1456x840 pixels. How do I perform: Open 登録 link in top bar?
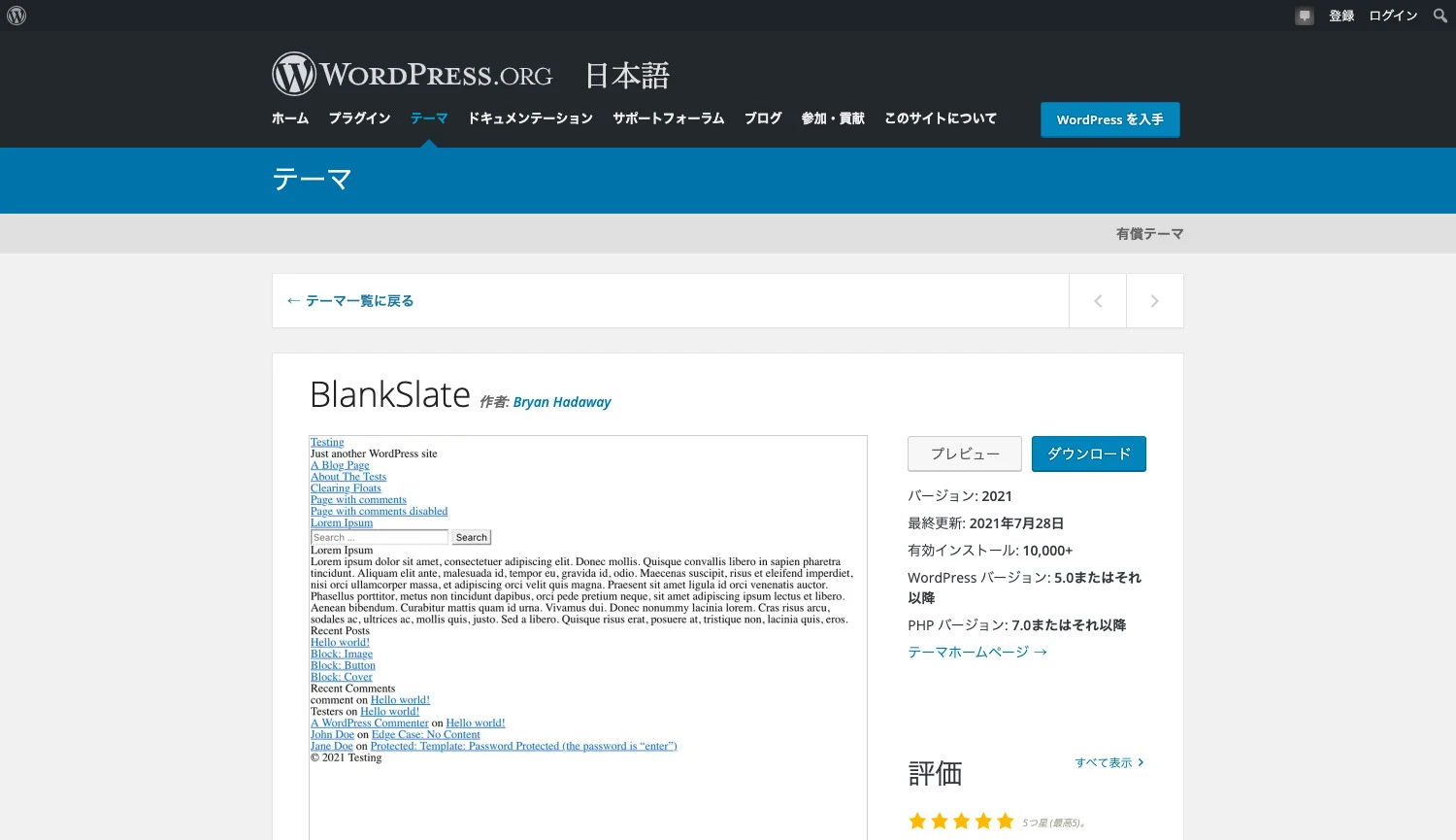click(1341, 16)
